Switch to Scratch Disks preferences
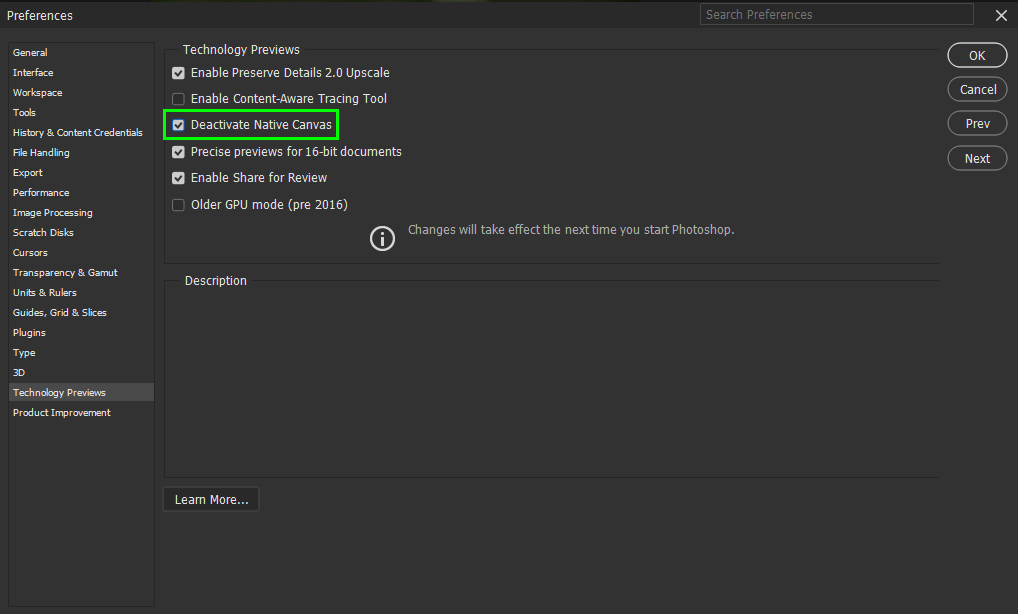 tap(43, 232)
